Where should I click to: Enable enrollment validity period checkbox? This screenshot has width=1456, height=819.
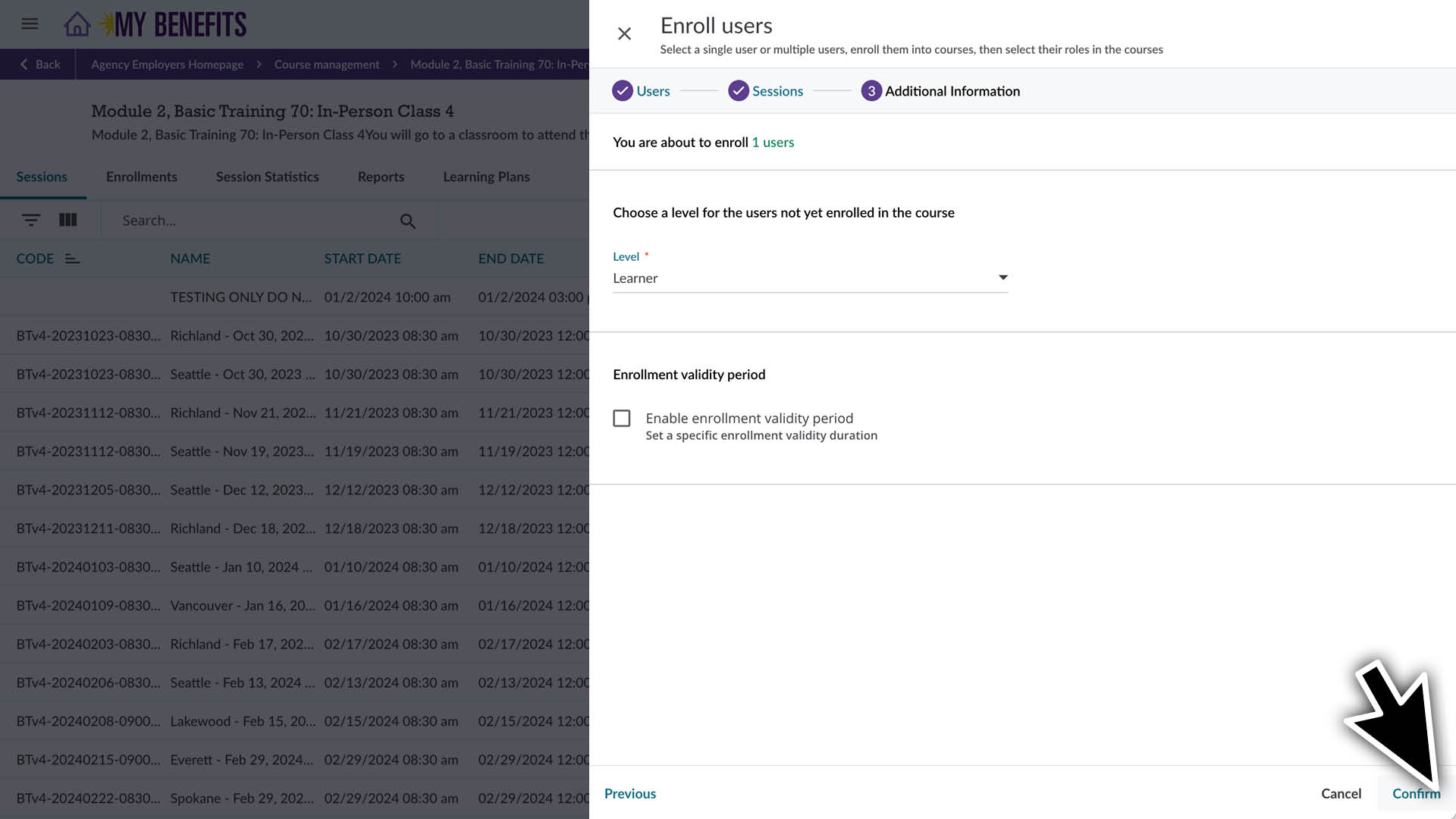pos(622,419)
